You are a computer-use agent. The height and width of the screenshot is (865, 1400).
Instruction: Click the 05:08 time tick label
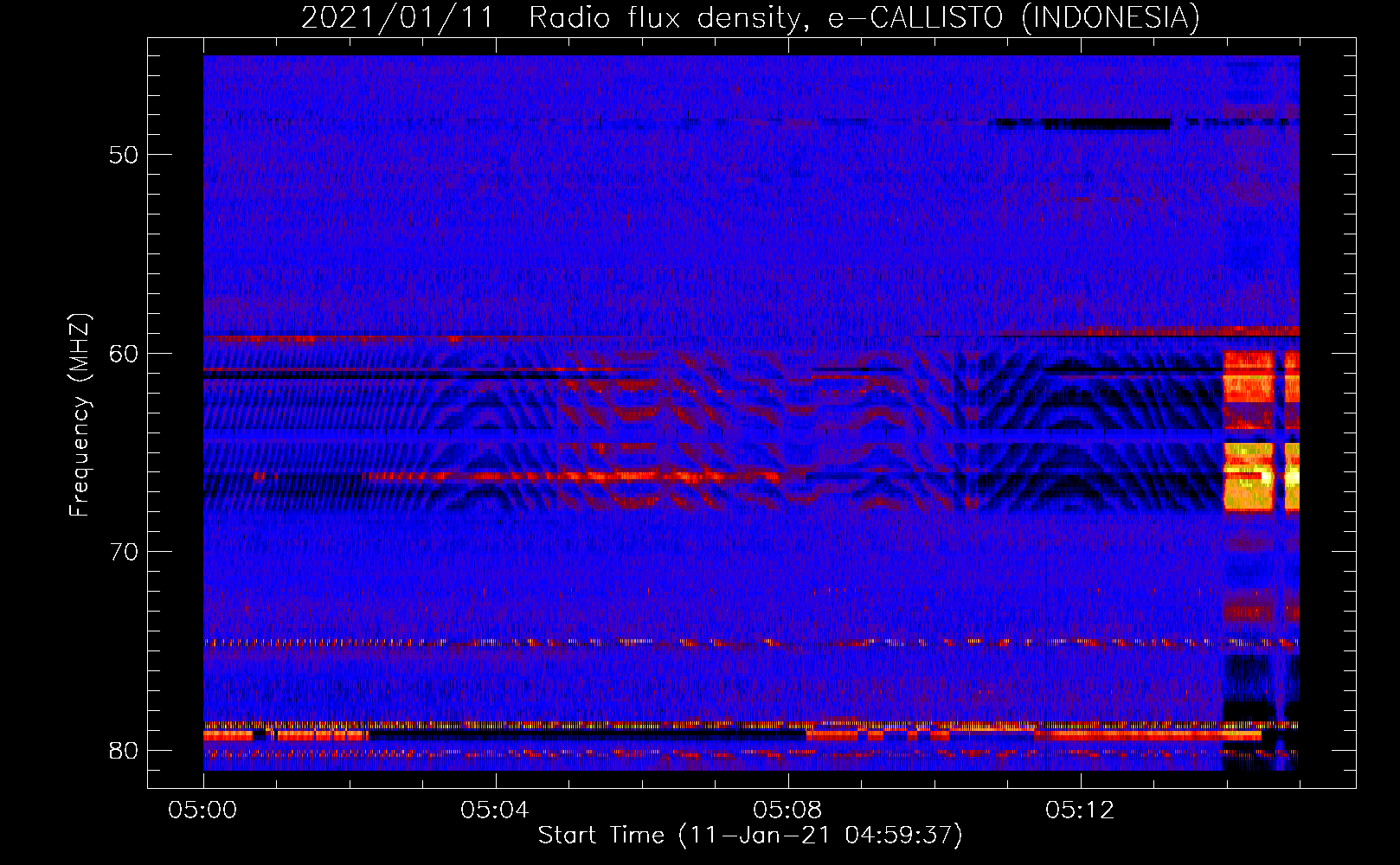pyautogui.click(x=788, y=811)
